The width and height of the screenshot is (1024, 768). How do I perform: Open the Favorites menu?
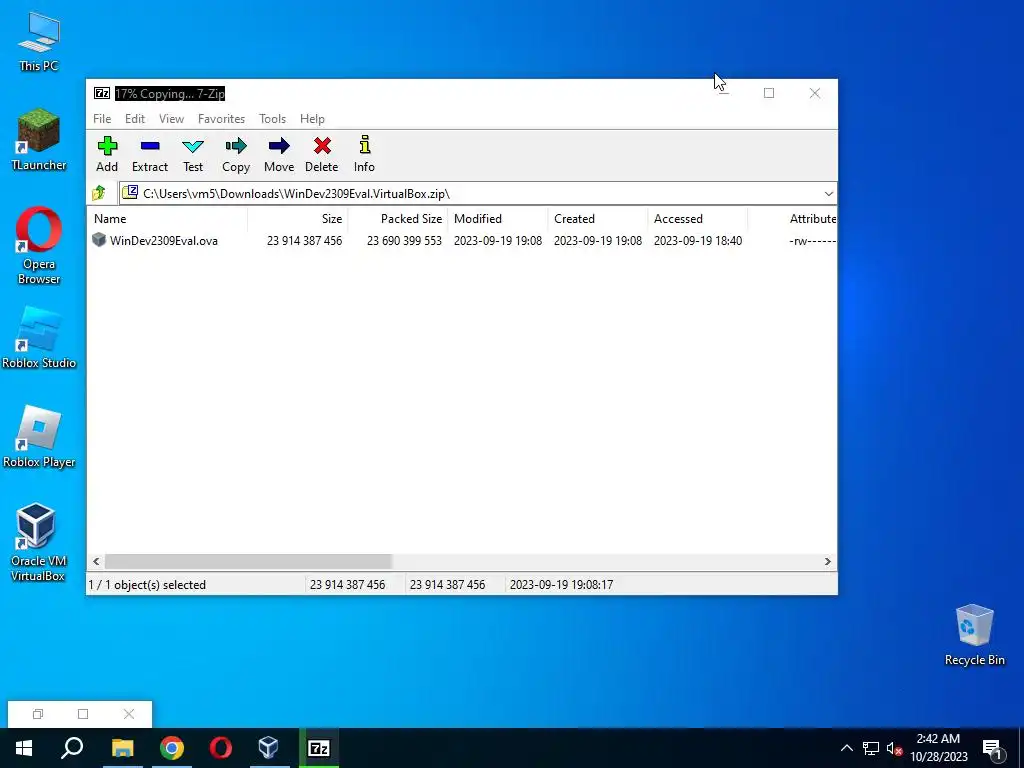[x=221, y=119]
